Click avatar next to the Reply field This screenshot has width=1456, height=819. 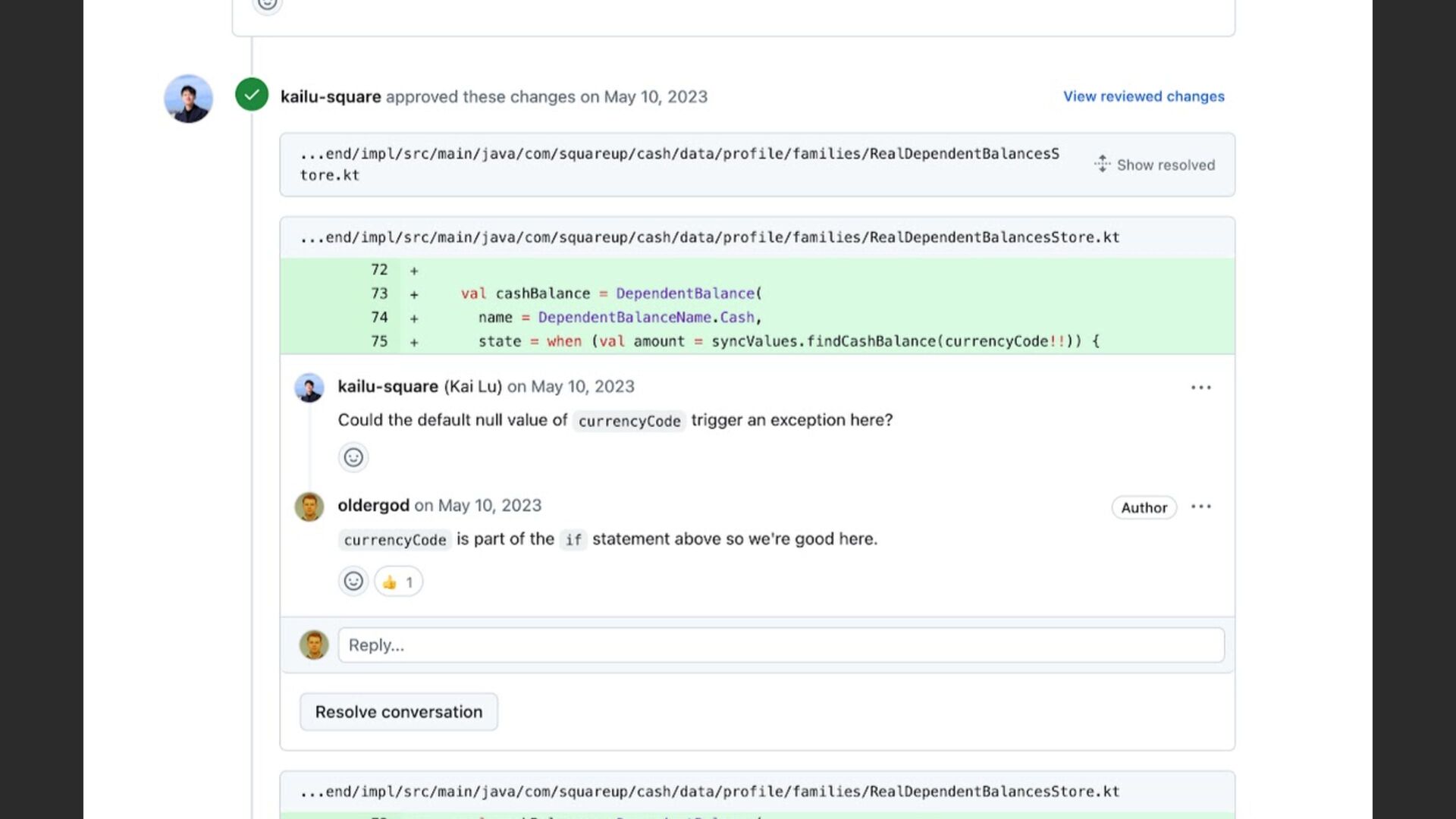(x=314, y=645)
